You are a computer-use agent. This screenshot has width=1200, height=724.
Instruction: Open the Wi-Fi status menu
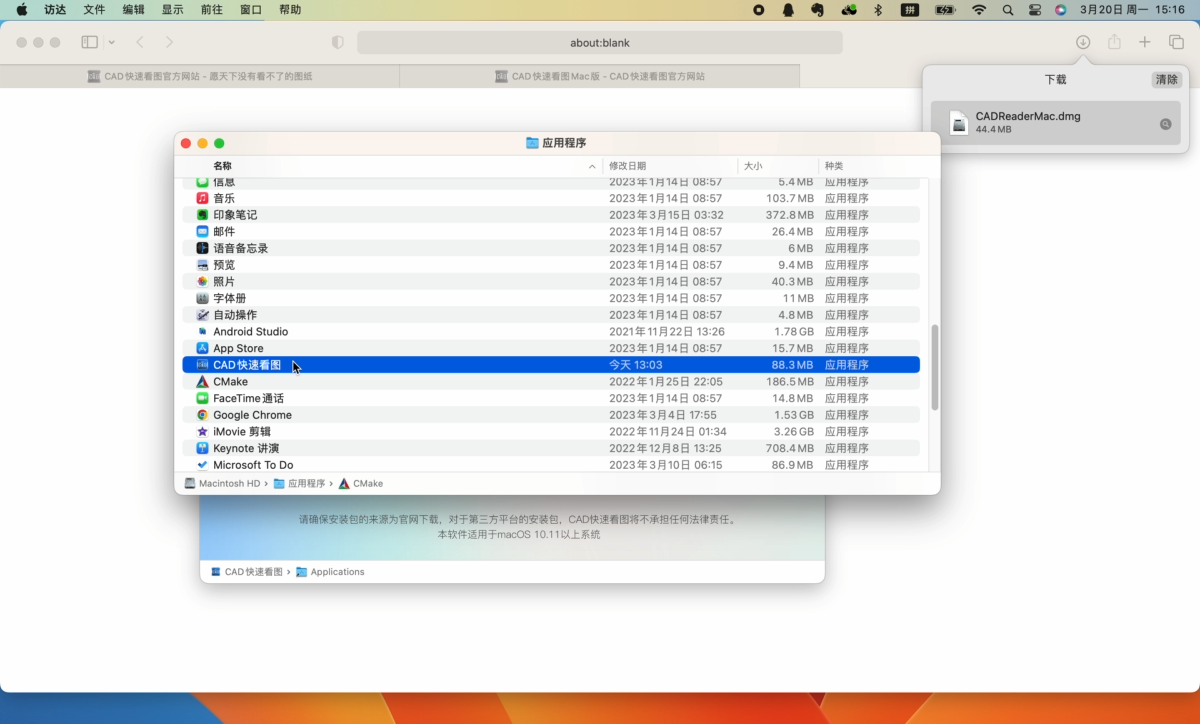(979, 10)
